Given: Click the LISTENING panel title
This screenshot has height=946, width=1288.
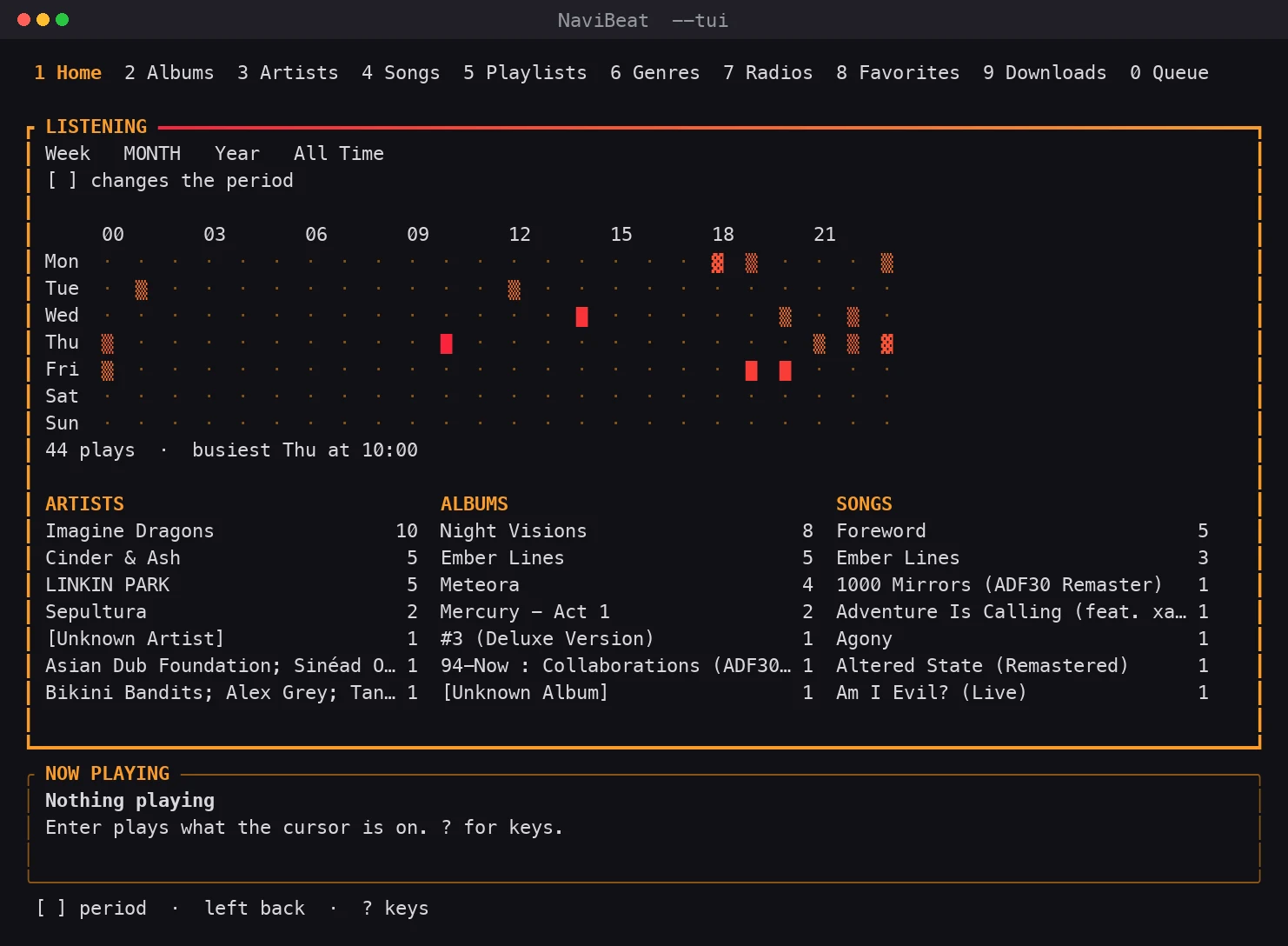Looking at the screenshot, I should coord(96,127).
